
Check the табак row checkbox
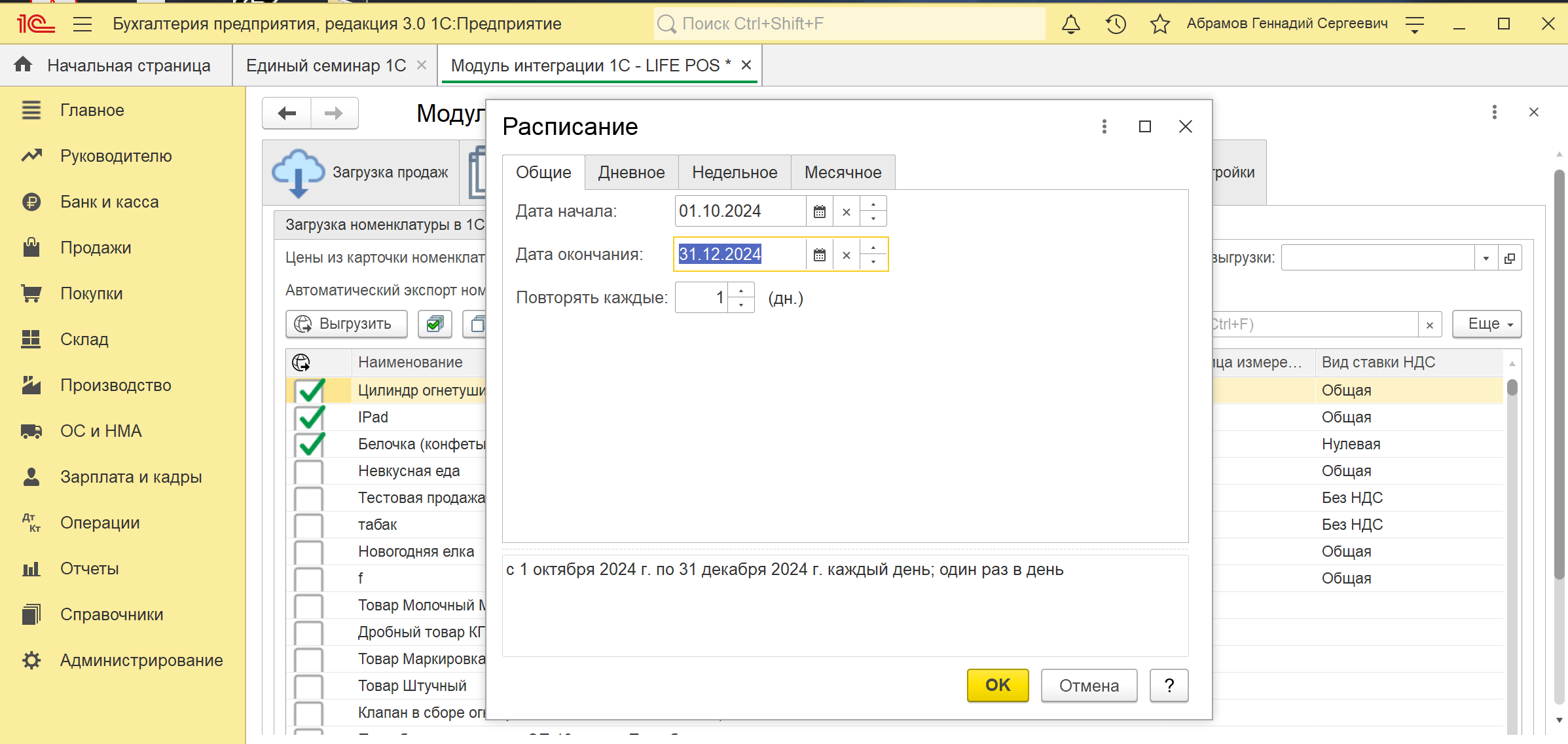[308, 525]
